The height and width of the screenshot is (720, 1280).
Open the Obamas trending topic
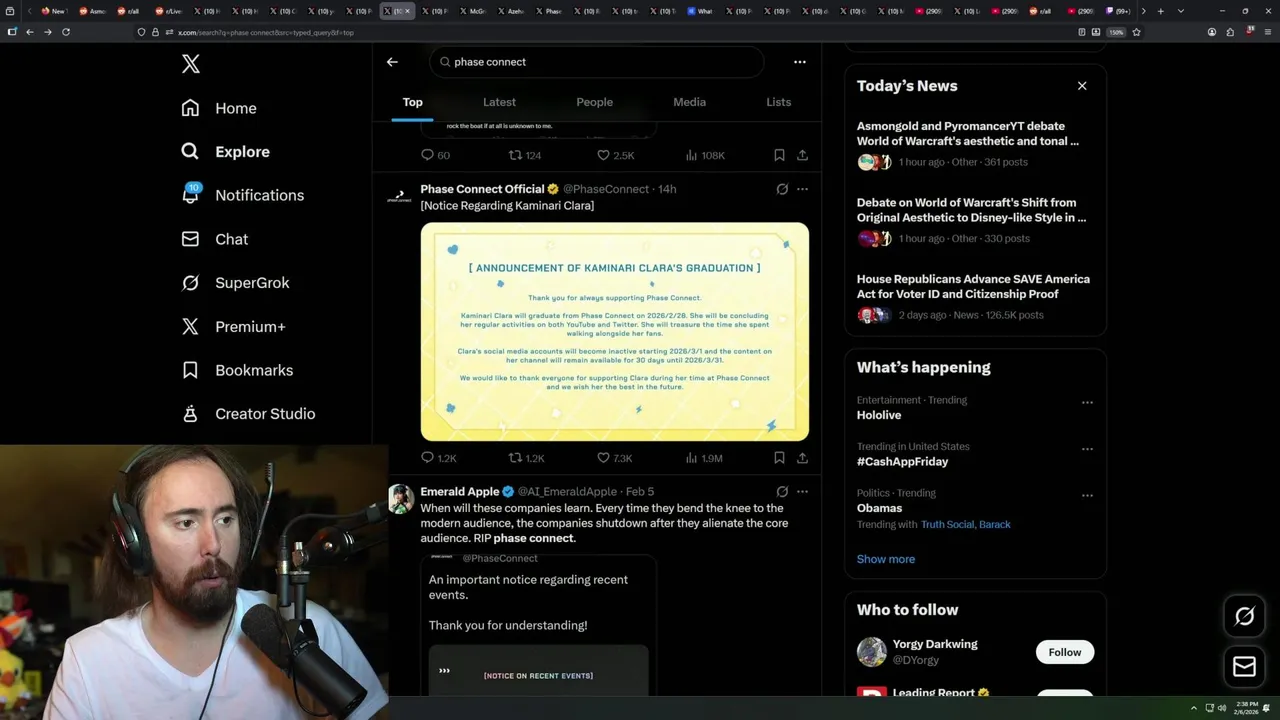pos(879,508)
